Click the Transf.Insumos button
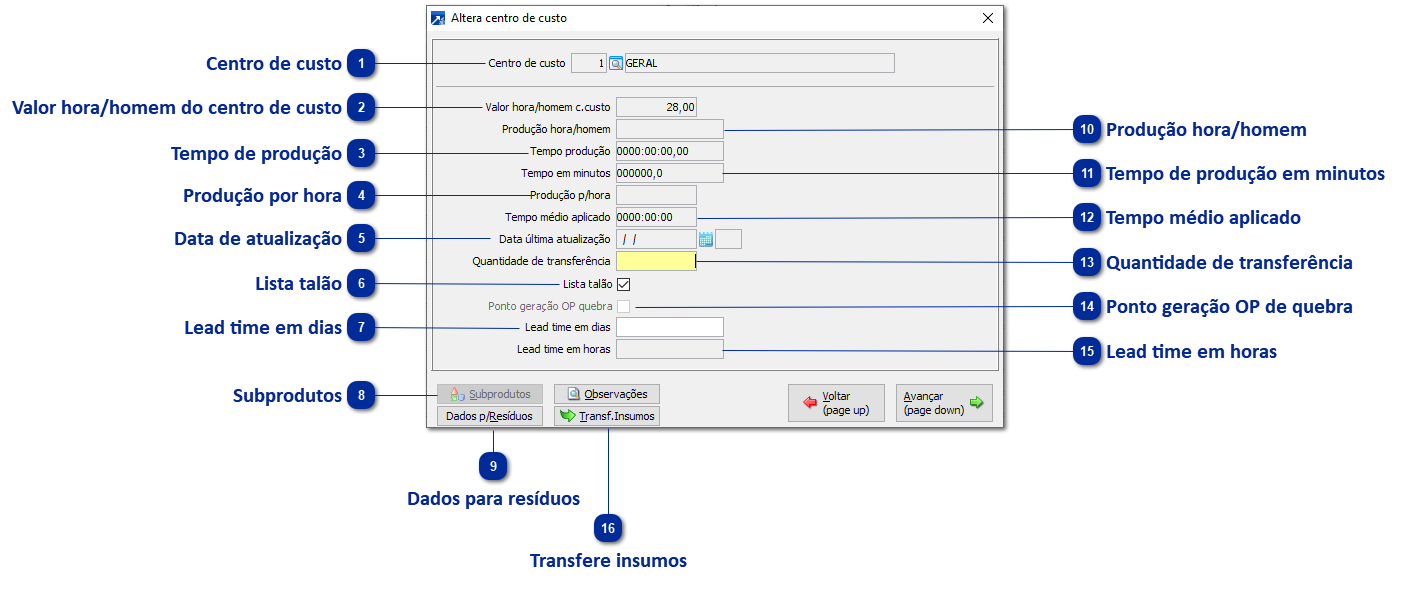Screen dimensions: 1401x589 [x=607, y=416]
